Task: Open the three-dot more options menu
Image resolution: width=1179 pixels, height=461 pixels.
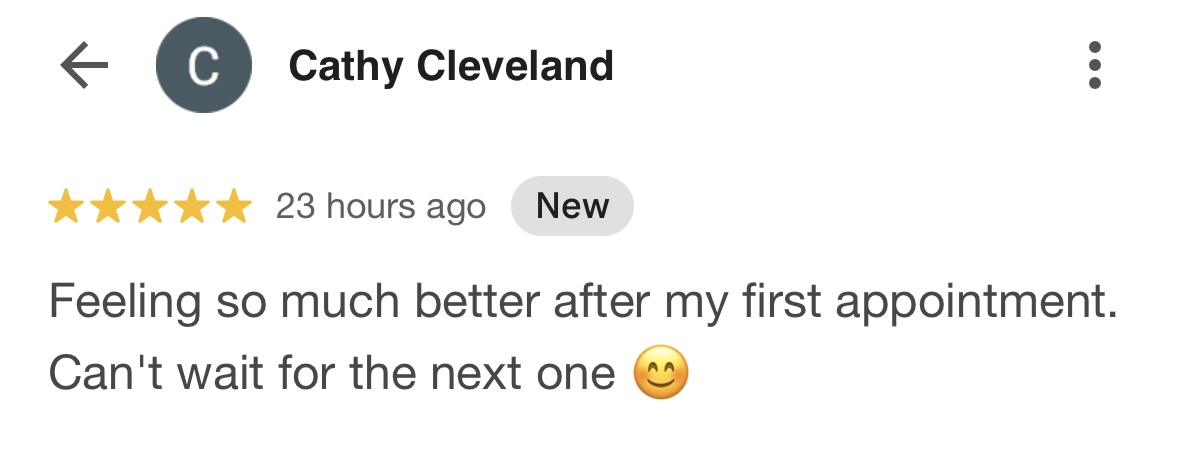Action: pos(1095,67)
